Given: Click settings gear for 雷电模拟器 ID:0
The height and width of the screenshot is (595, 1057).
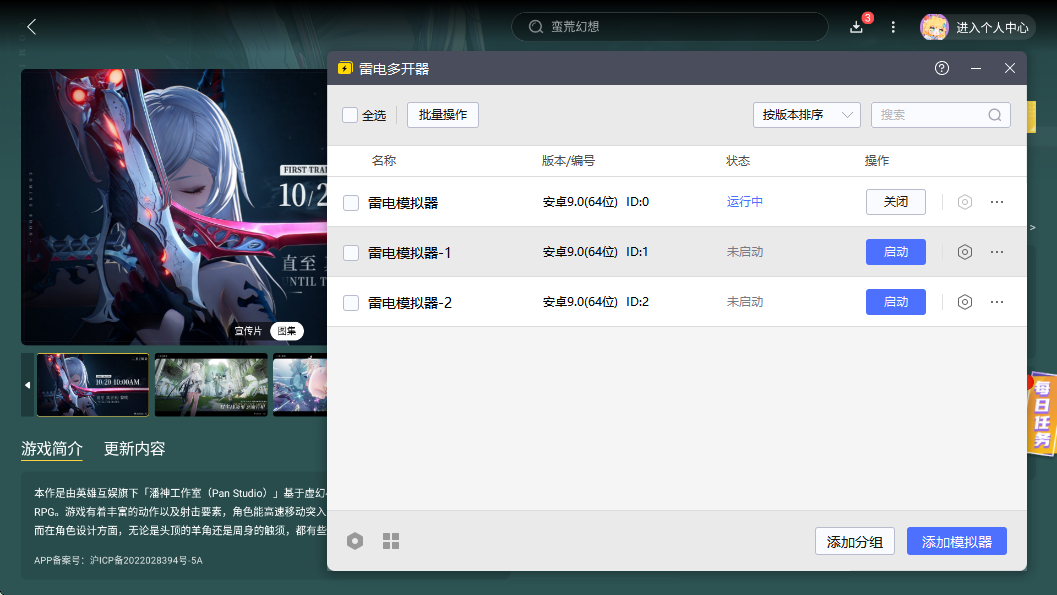Looking at the screenshot, I should tap(965, 202).
